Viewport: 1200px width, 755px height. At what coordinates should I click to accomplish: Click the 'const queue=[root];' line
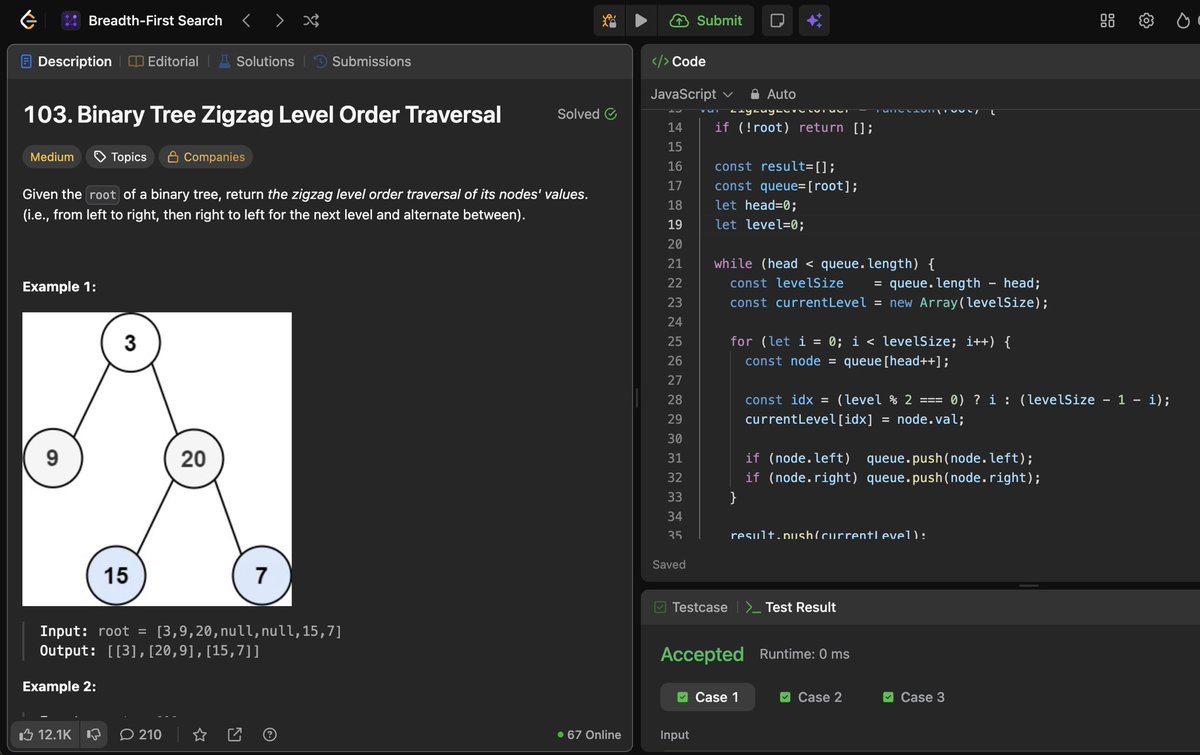786,185
